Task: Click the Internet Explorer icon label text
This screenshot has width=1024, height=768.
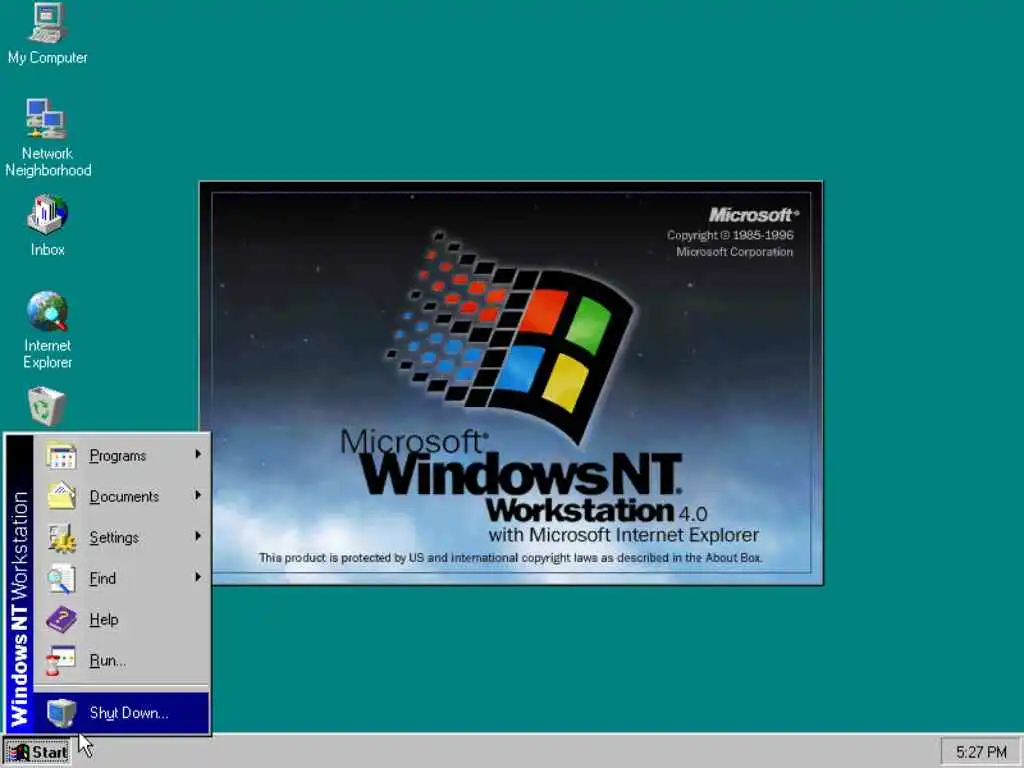Action: click(48, 354)
